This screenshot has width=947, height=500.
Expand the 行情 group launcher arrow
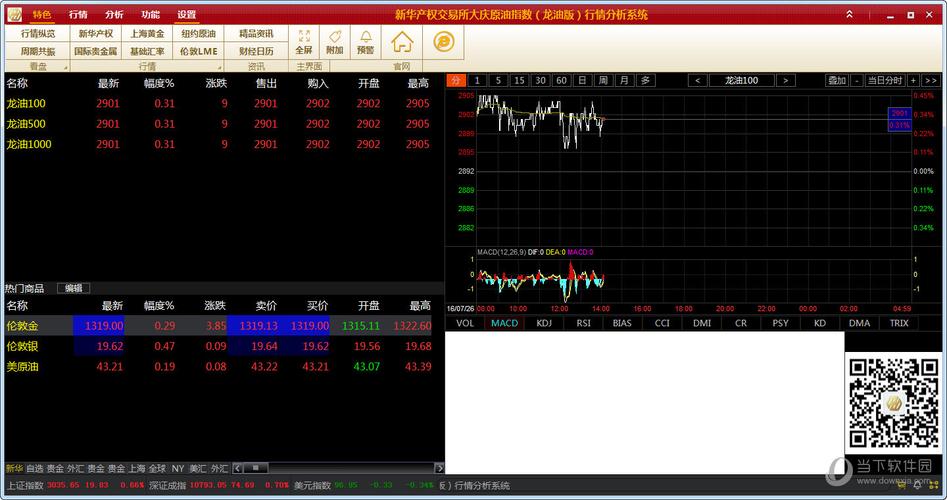[x=219, y=68]
